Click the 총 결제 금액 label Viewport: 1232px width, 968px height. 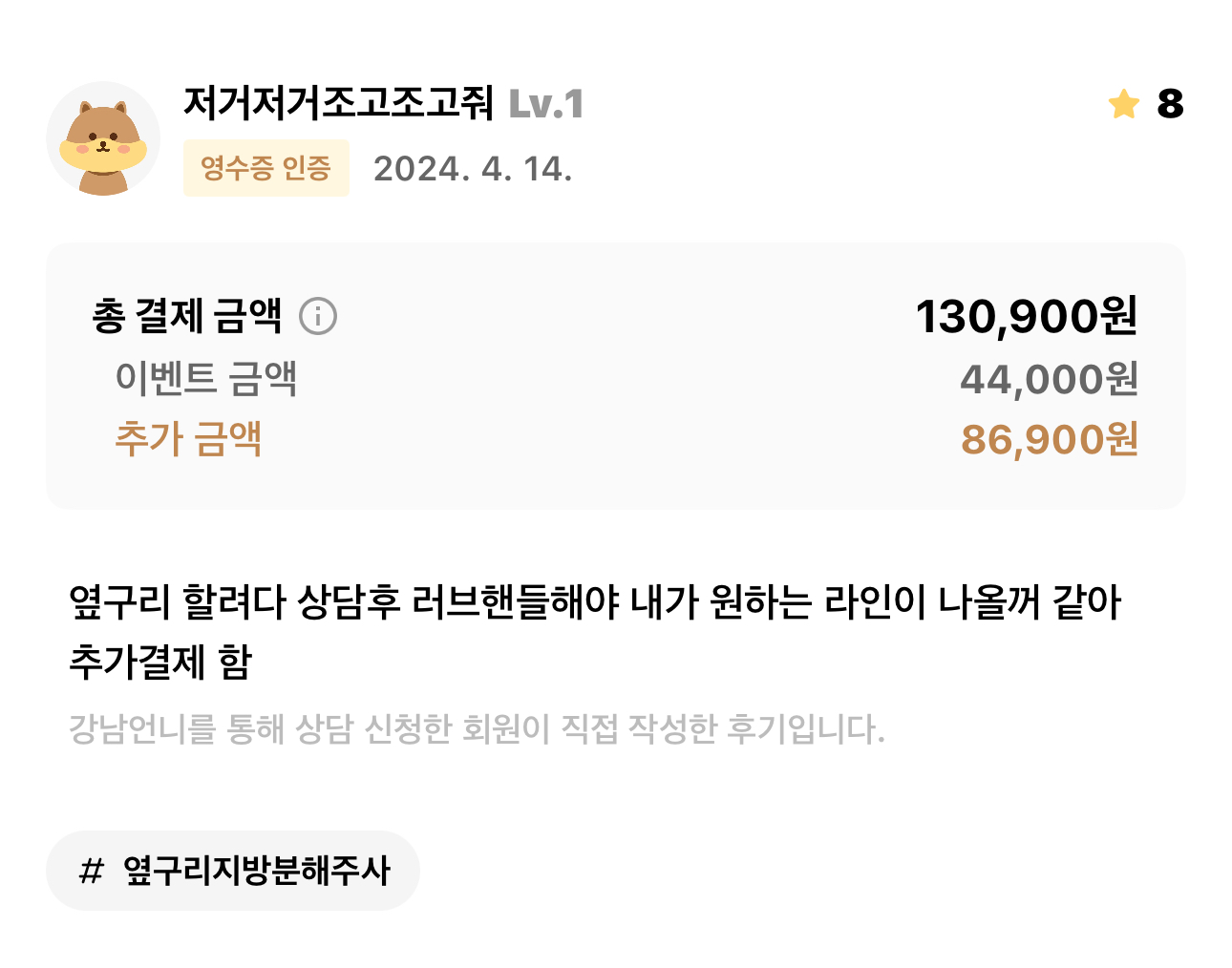click(x=187, y=316)
